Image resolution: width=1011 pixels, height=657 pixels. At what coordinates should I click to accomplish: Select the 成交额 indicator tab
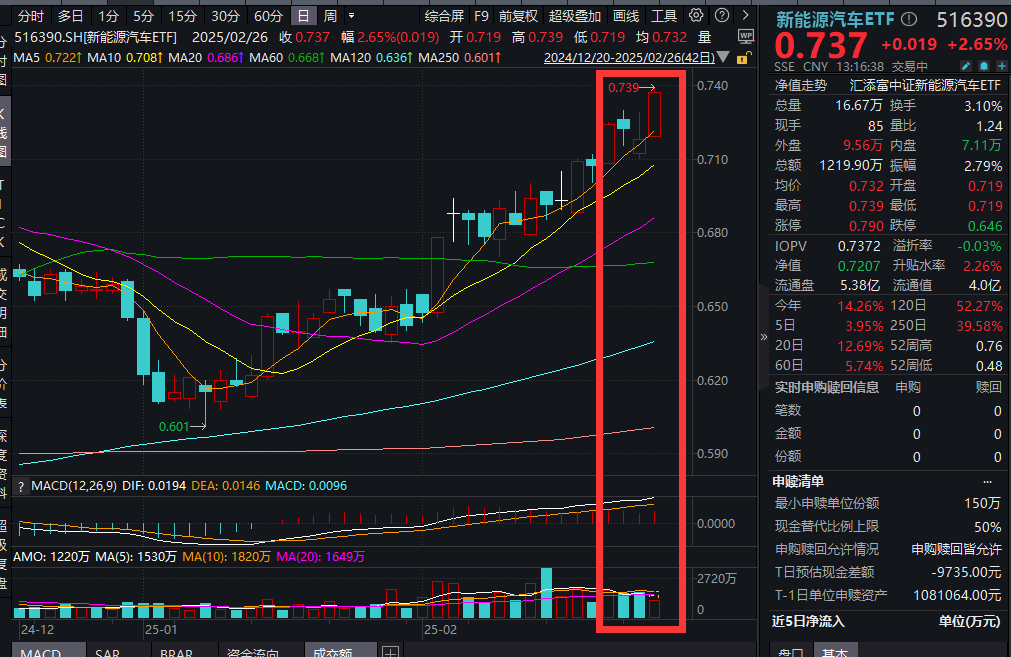[x=332, y=653]
